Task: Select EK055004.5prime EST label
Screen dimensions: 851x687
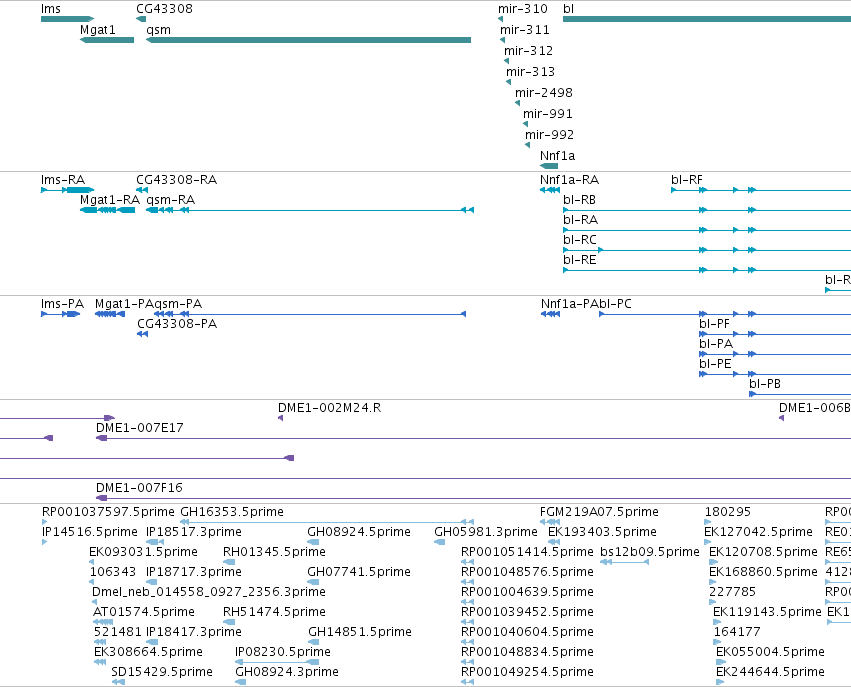Action: 770,652
